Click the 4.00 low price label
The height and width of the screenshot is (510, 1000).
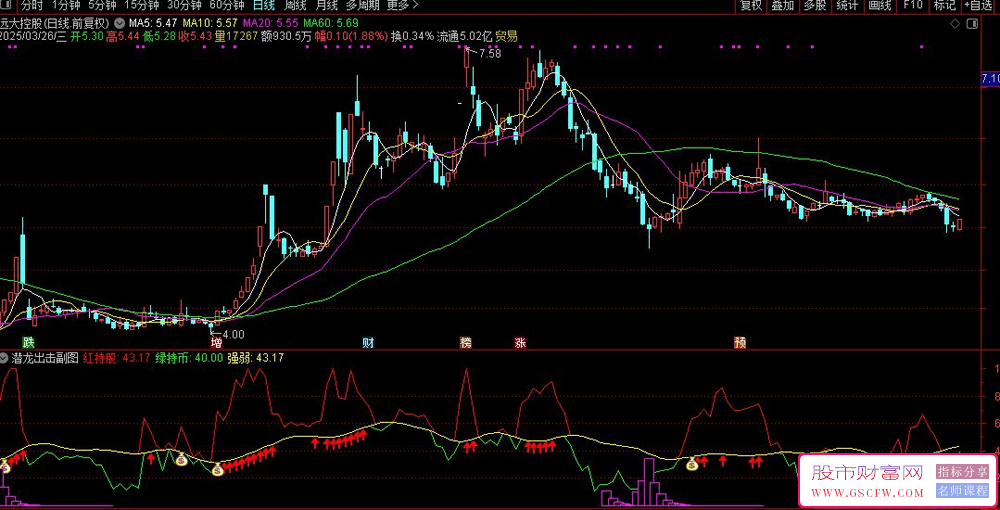coord(233,333)
